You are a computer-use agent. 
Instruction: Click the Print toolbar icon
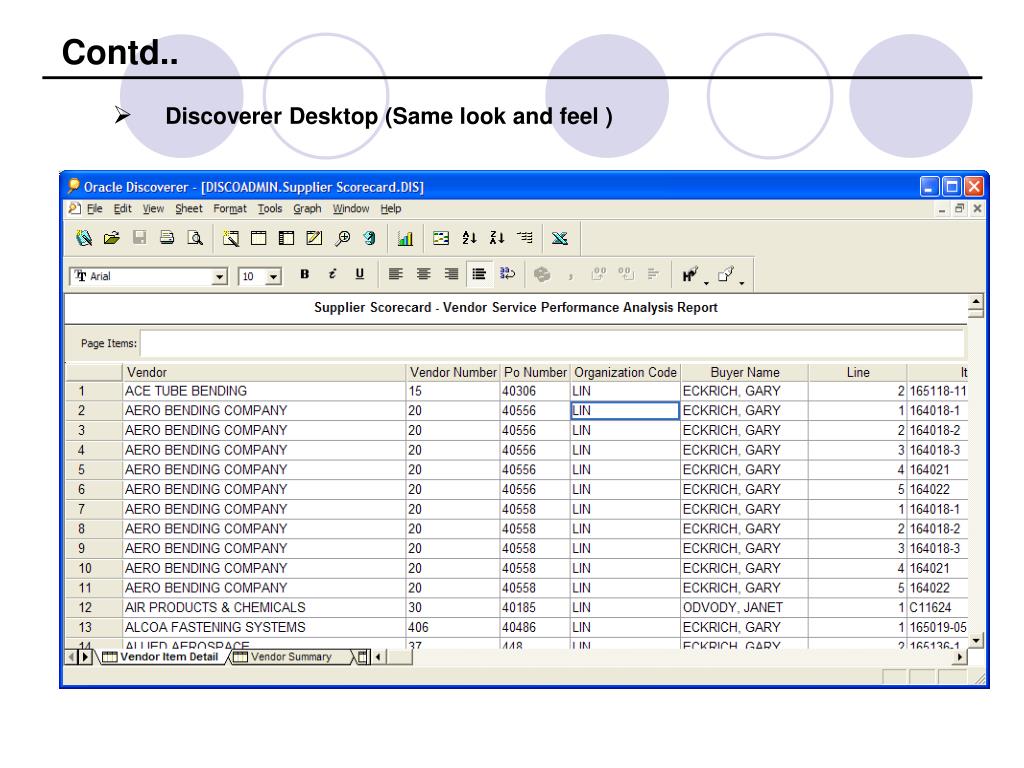167,238
